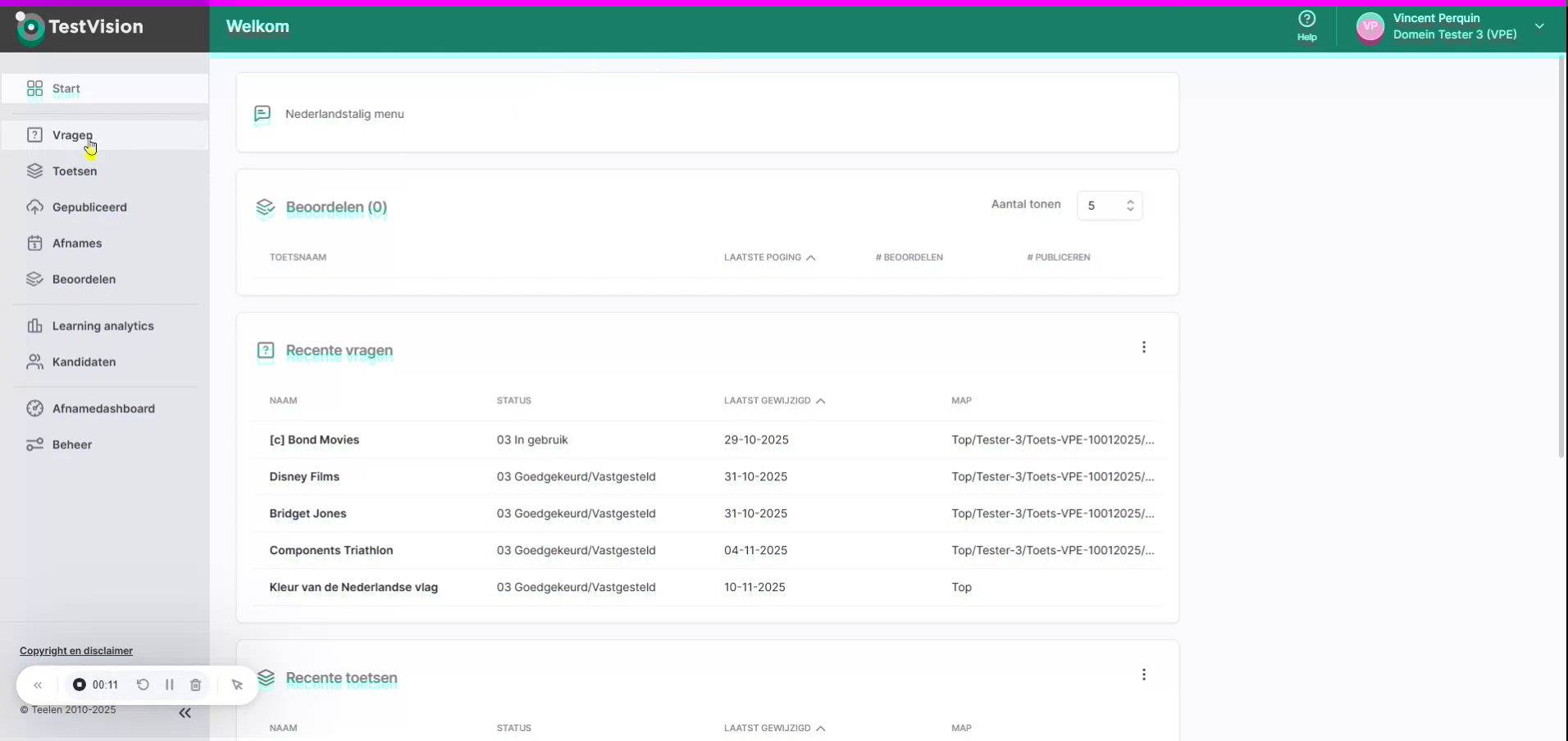Screen dimensions: 1568x741
Task: Select Start in the sidebar menu
Action: (66, 89)
